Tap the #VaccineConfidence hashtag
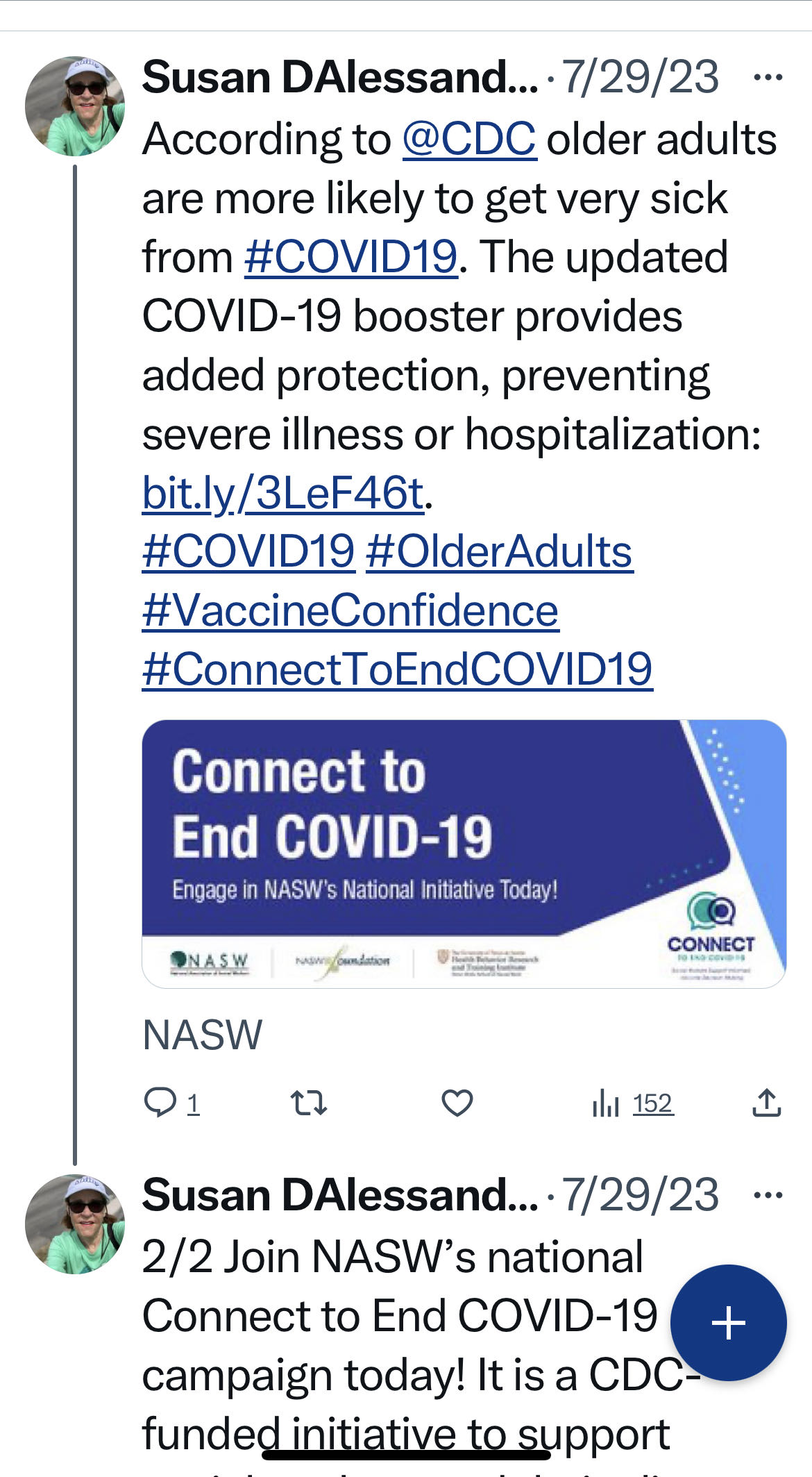The image size is (812, 1477). (350, 611)
